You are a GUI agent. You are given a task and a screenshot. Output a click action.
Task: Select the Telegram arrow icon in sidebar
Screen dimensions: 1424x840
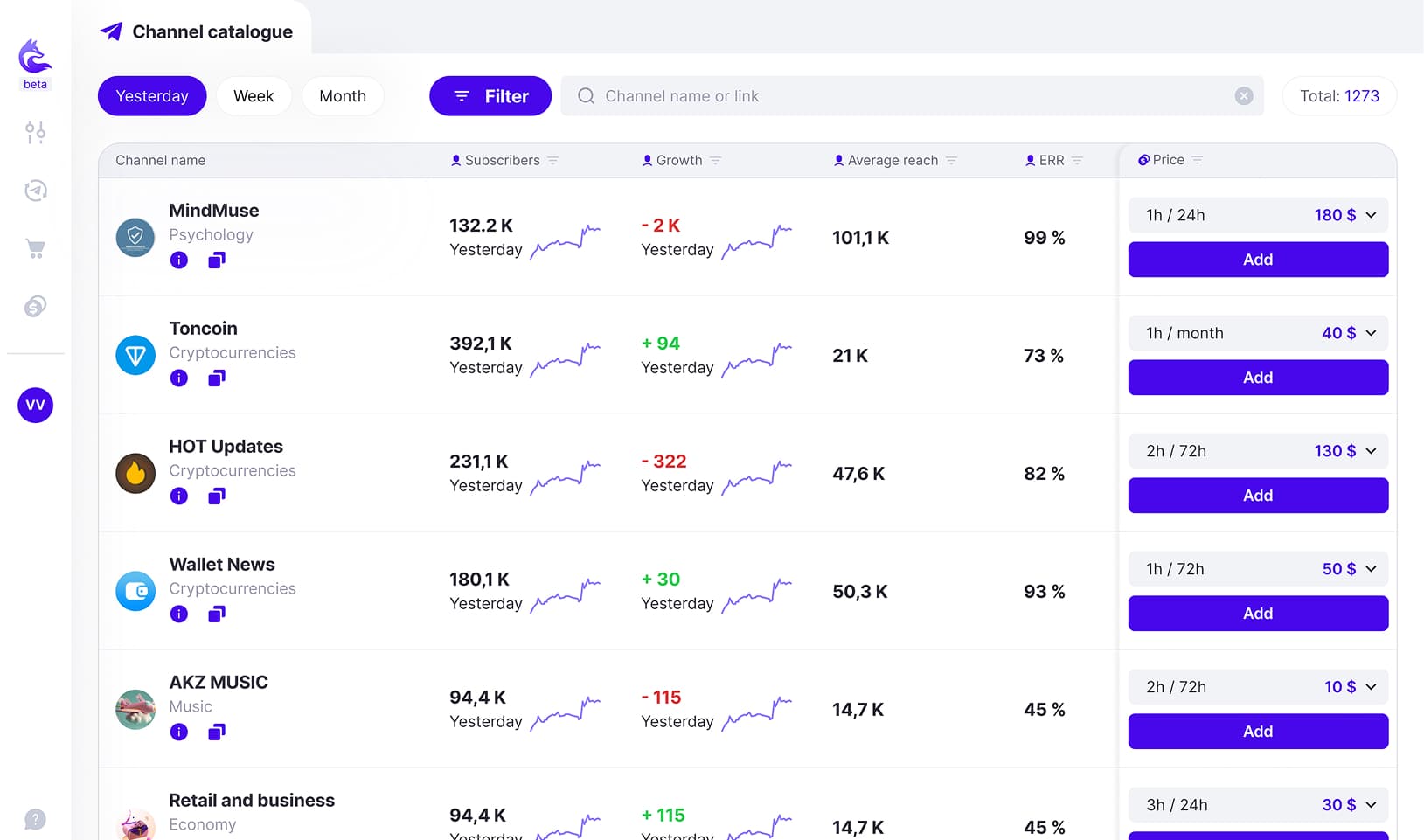(35, 191)
